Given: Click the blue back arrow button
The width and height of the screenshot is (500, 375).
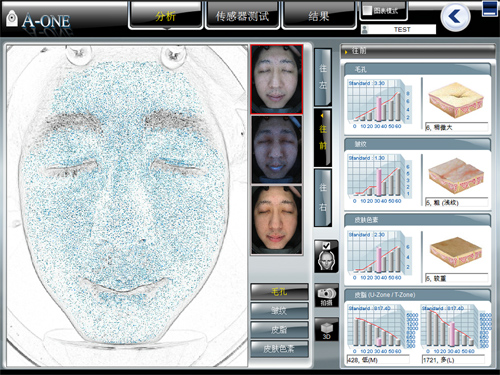Looking at the screenshot, I should click(455, 17).
